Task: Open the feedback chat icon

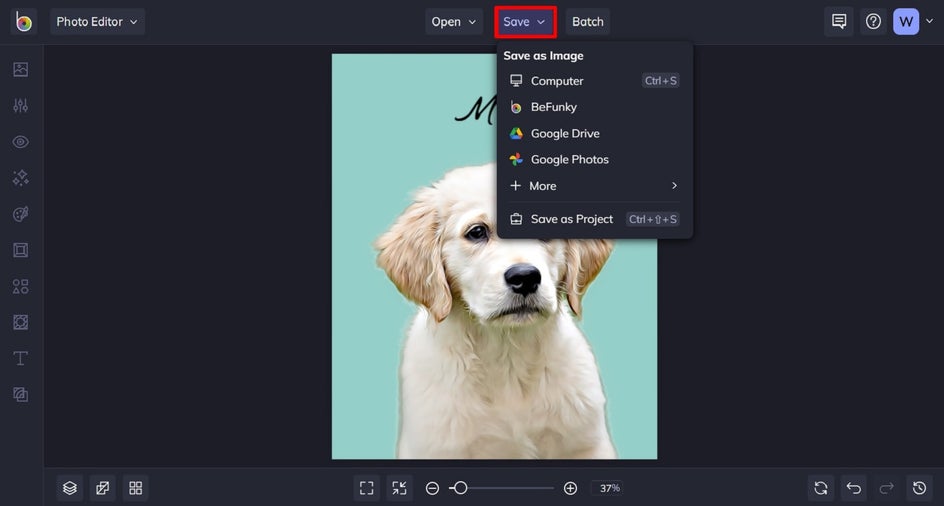Action: pos(839,22)
